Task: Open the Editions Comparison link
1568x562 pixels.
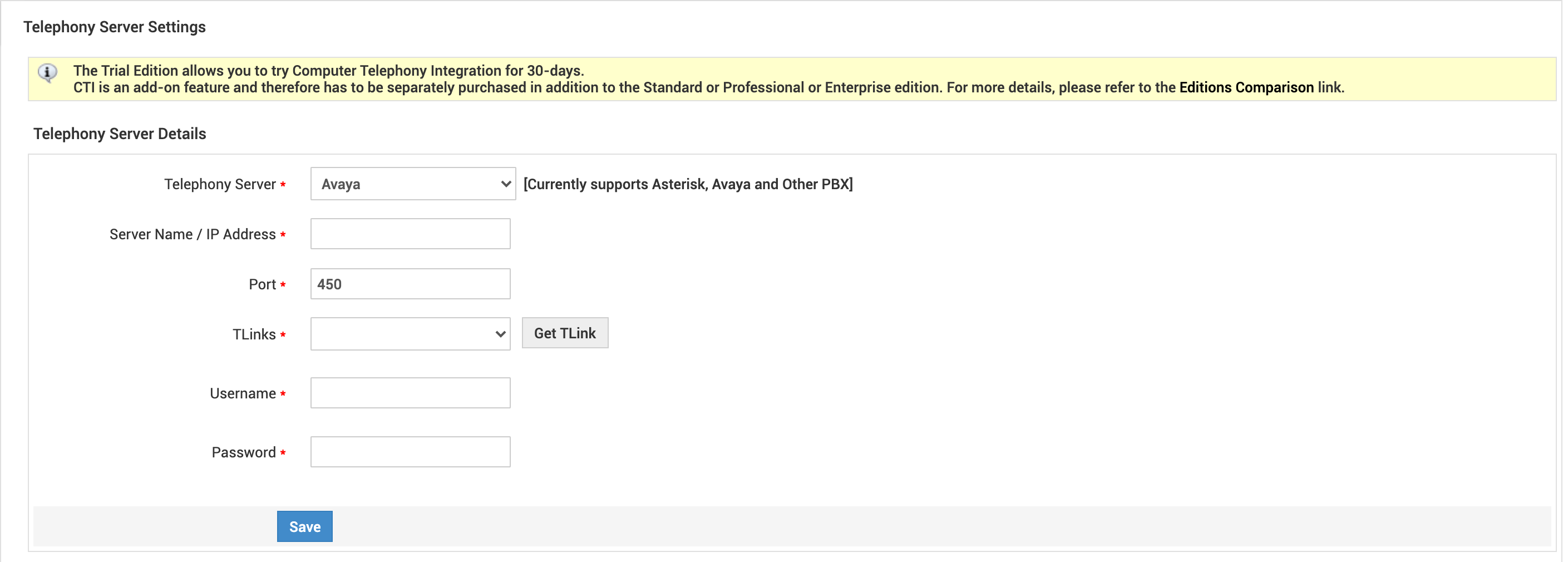Action: (x=1246, y=88)
